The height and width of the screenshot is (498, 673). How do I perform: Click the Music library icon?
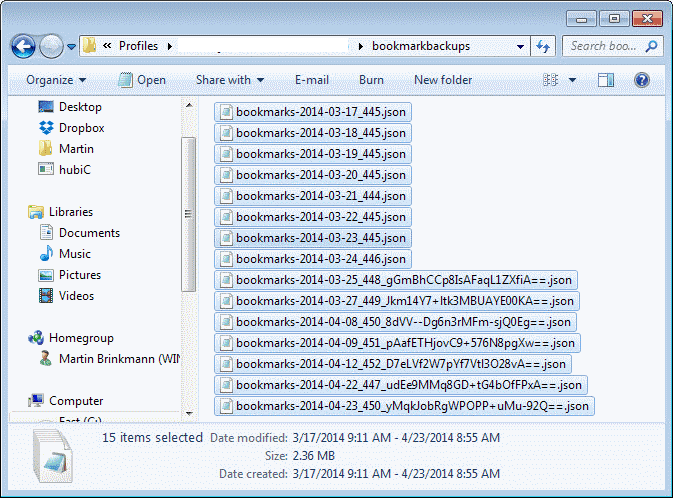tap(46, 253)
